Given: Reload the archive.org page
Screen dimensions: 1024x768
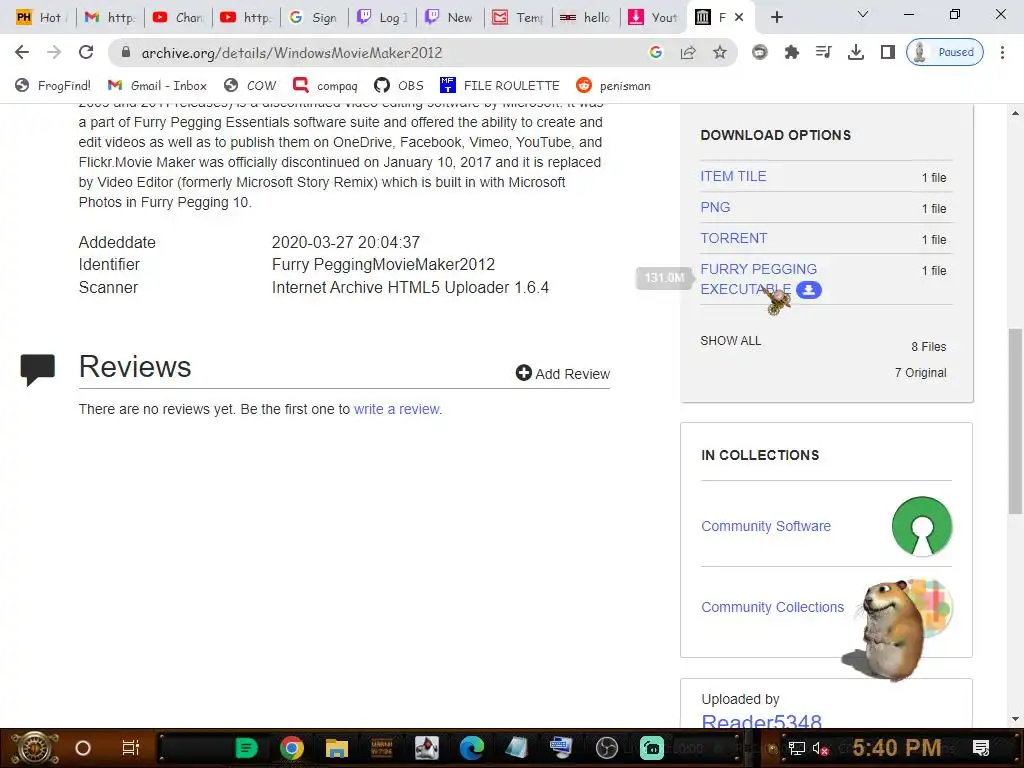Looking at the screenshot, I should (86, 52).
